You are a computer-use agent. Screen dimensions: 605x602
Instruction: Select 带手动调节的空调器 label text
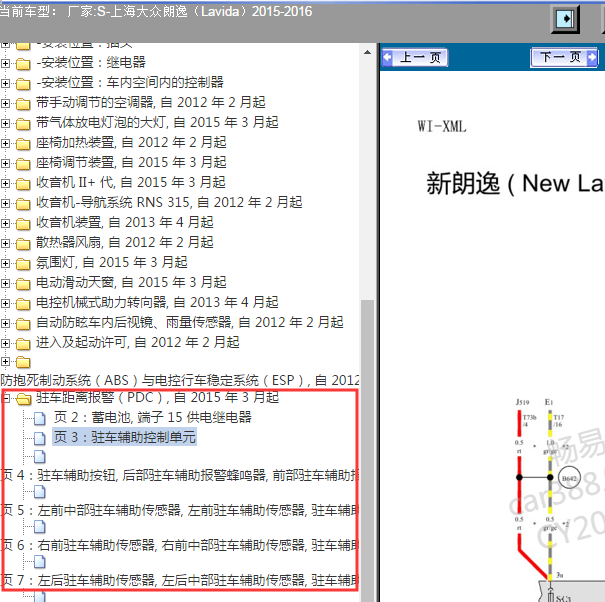tap(150, 102)
